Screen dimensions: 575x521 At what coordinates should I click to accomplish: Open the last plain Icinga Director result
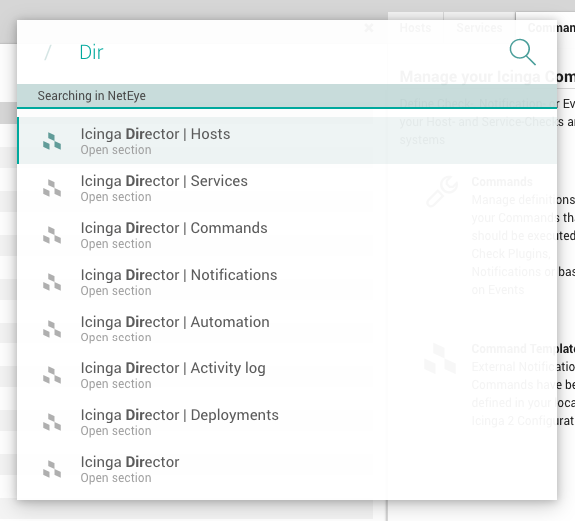point(287,469)
